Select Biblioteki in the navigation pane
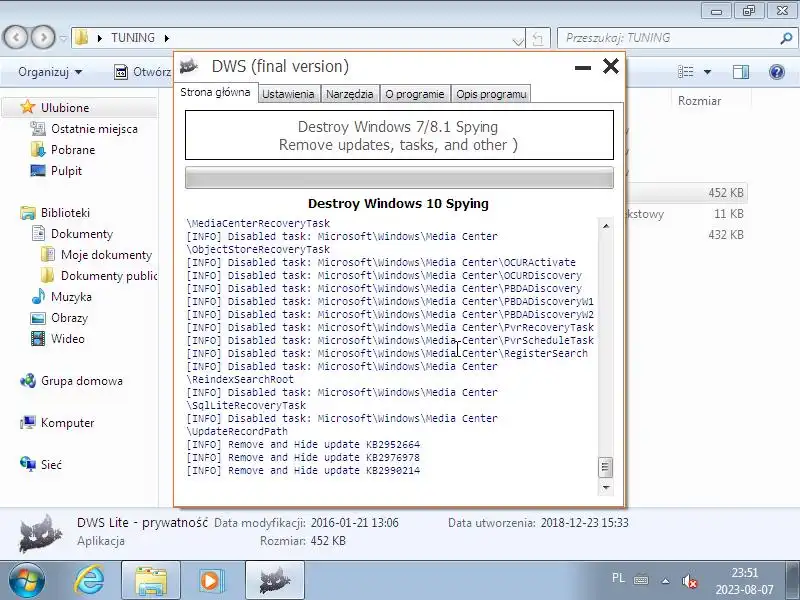800x600 pixels. click(65, 213)
